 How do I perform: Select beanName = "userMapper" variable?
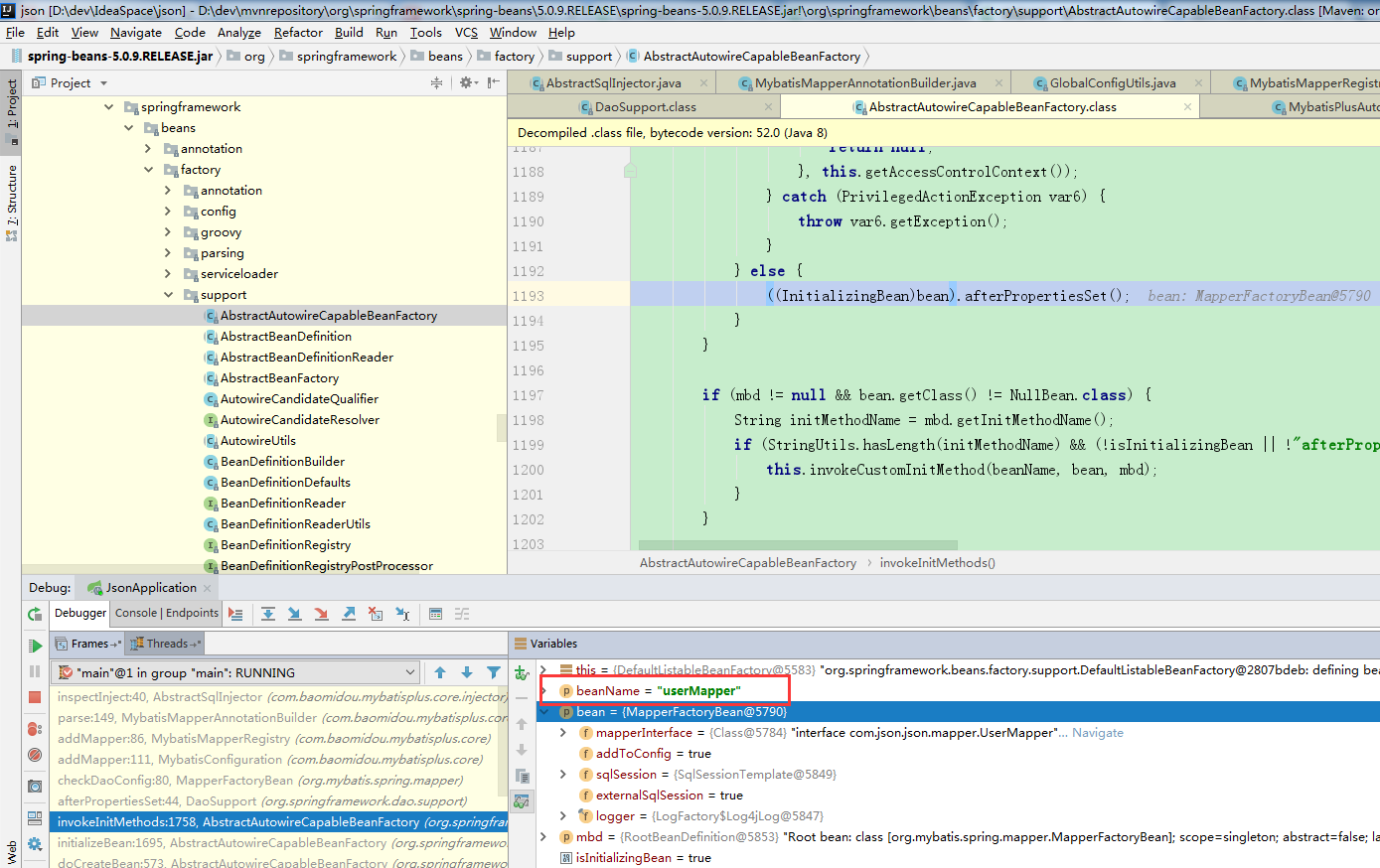[x=659, y=690]
